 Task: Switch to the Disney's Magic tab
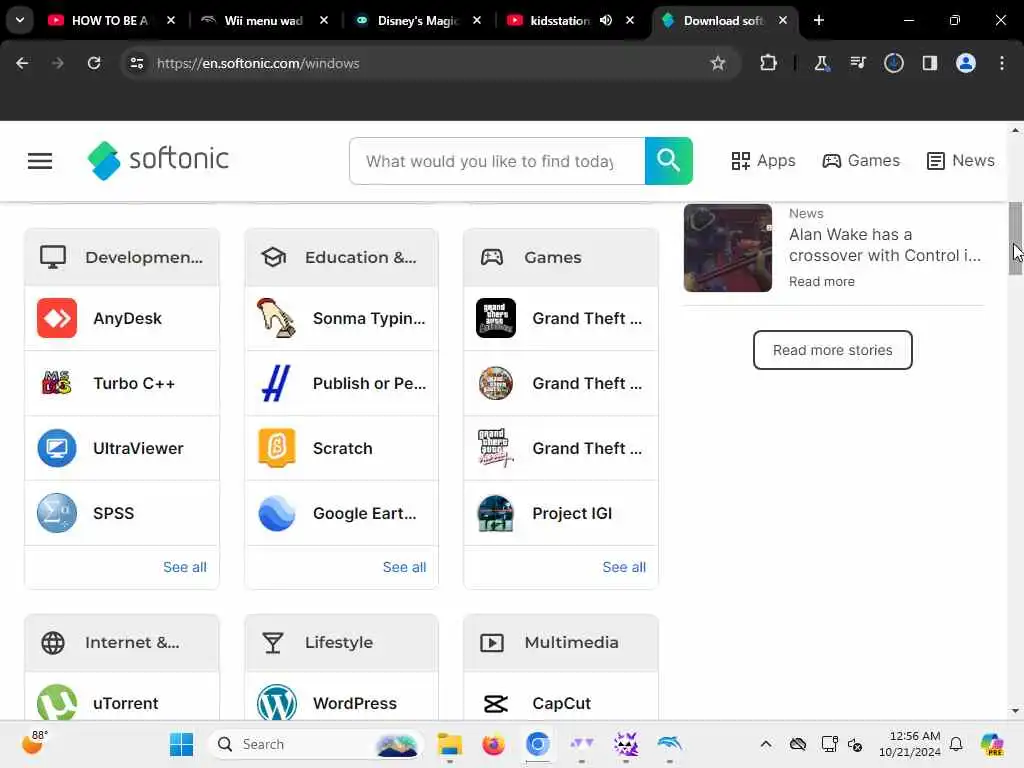pos(417,20)
